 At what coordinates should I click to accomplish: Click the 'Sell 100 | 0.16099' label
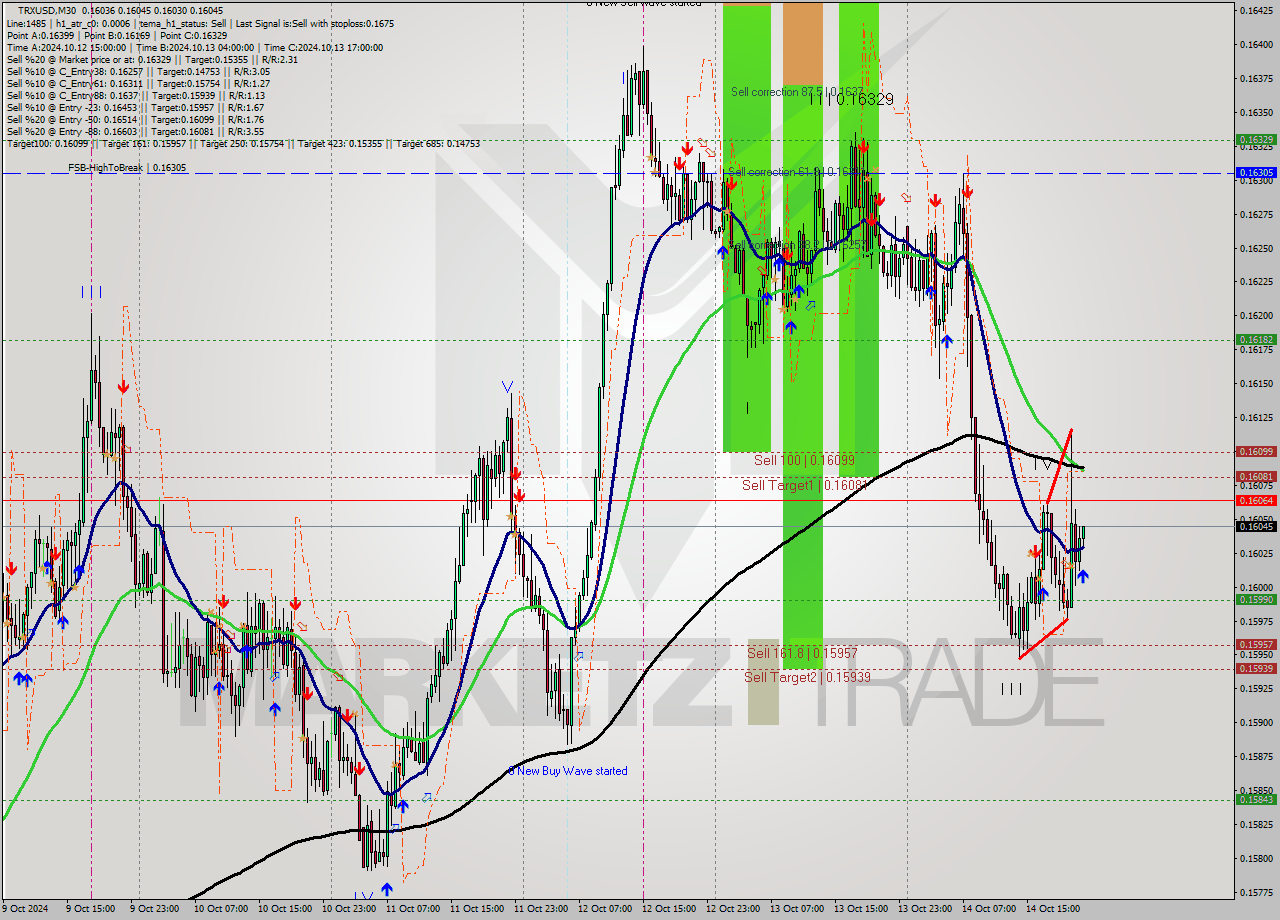804,460
